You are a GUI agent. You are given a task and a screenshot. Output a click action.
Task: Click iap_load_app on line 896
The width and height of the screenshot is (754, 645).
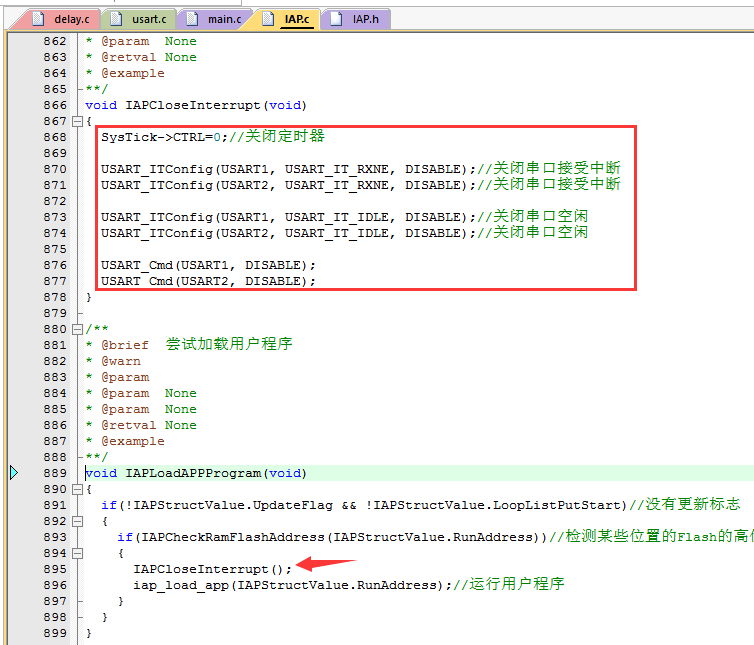[181, 585]
